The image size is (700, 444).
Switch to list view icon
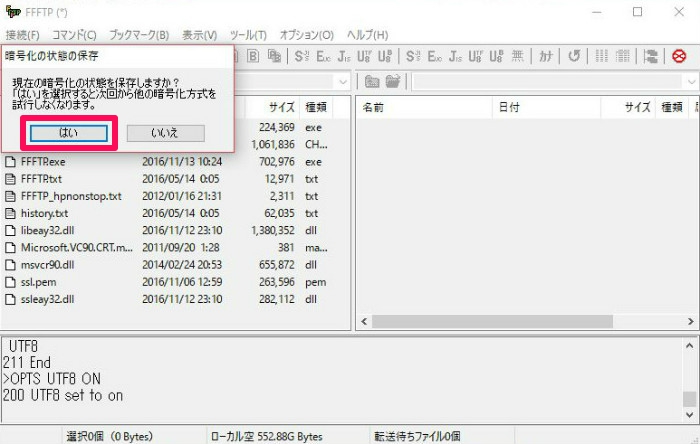[601, 56]
